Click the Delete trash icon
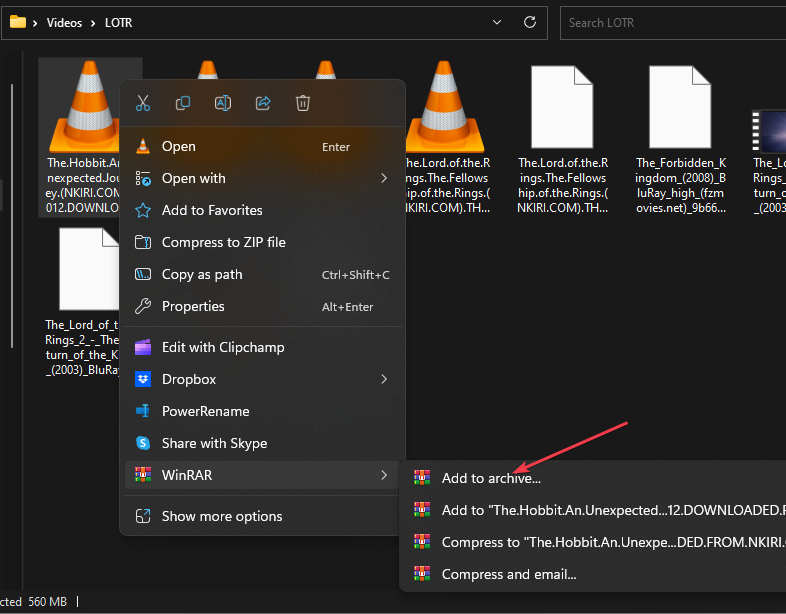Screen dimensions: 786x614 tap(303, 103)
